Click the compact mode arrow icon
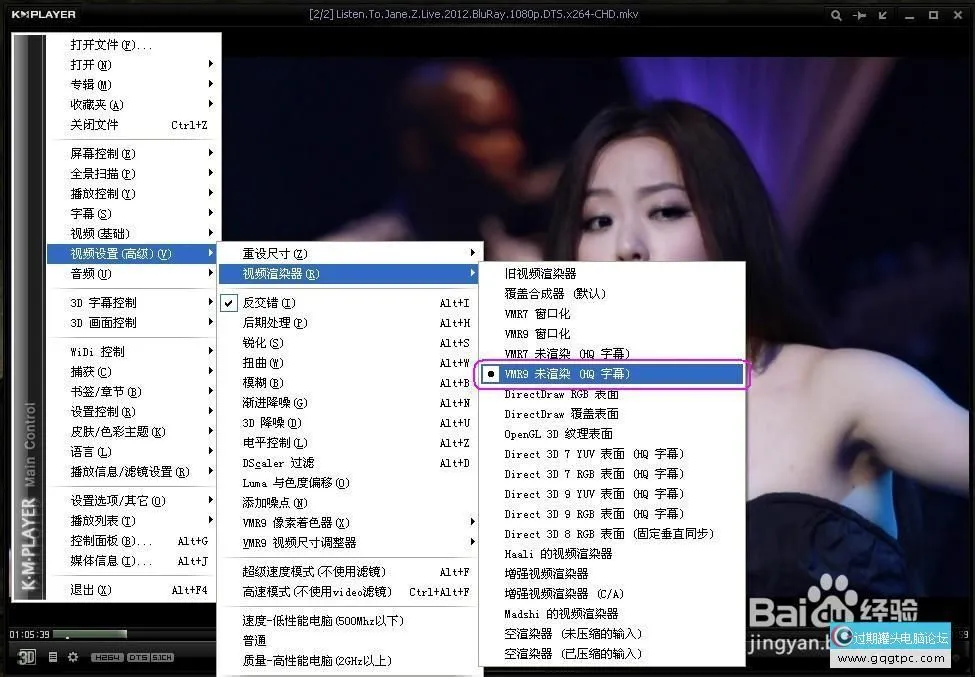The width and height of the screenshot is (975, 677). pos(884,15)
